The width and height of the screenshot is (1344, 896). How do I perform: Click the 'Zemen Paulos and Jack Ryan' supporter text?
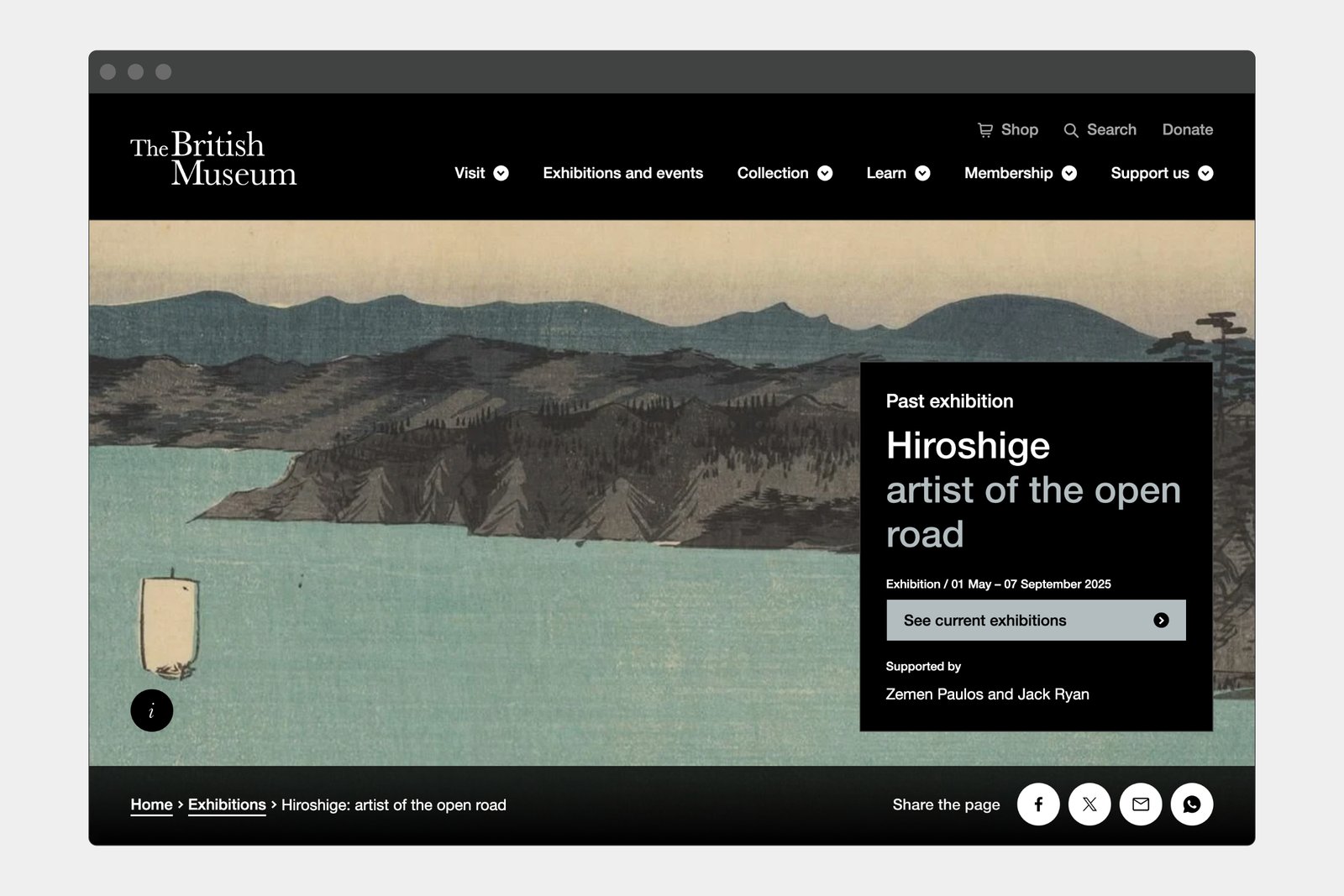pyautogui.click(x=987, y=694)
